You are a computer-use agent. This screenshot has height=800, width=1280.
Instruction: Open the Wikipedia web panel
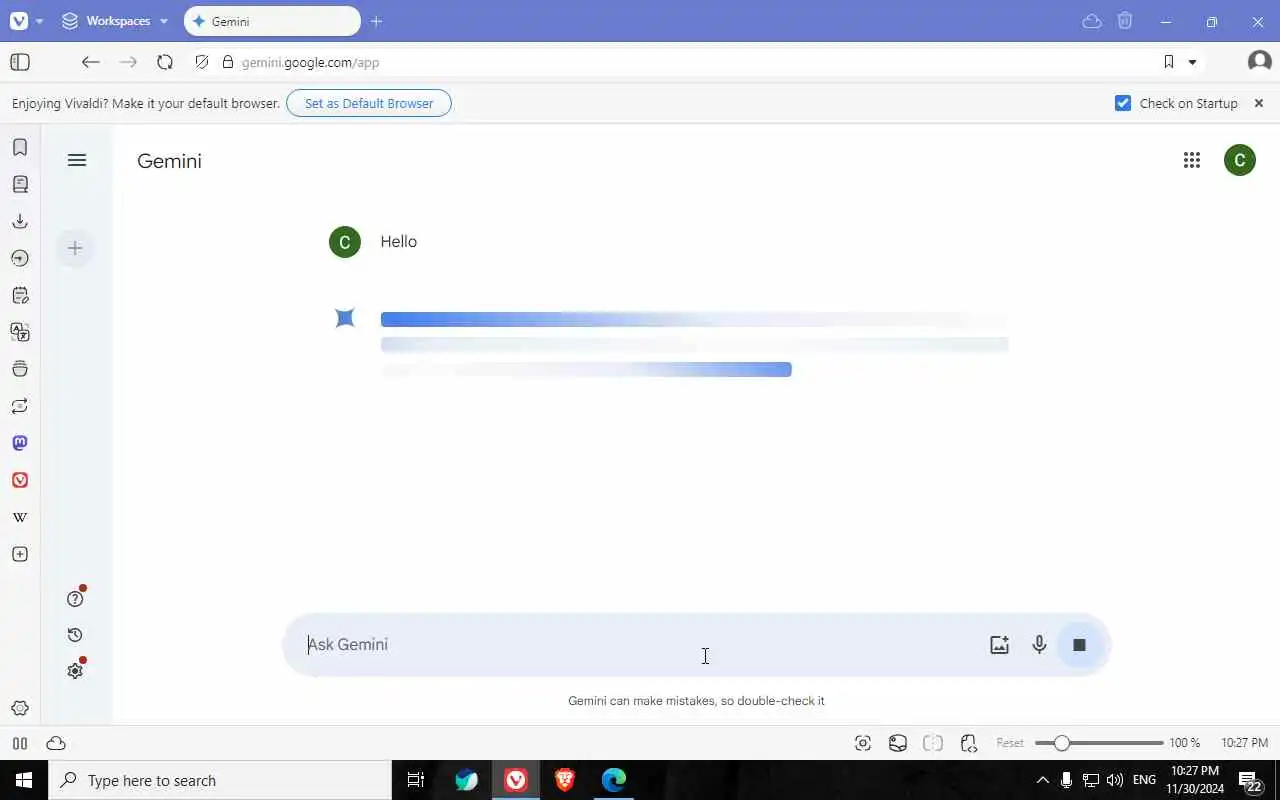point(20,517)
